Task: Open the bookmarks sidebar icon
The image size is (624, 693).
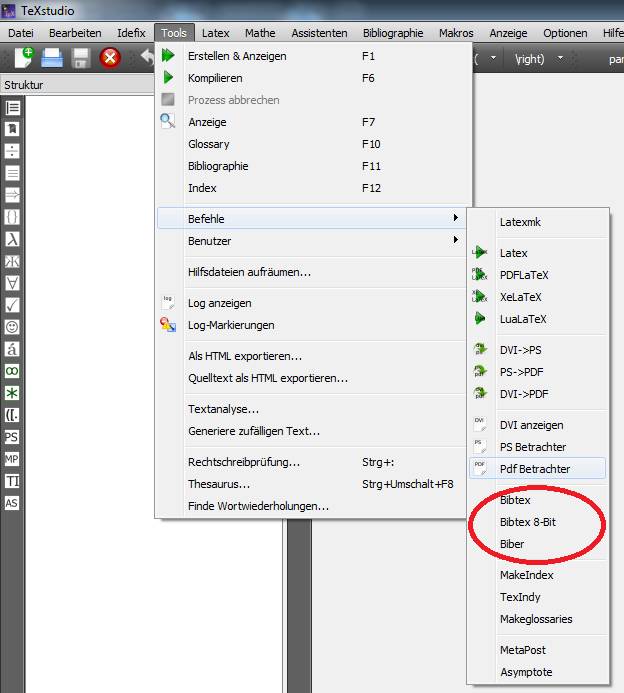Action: point(12,129)
